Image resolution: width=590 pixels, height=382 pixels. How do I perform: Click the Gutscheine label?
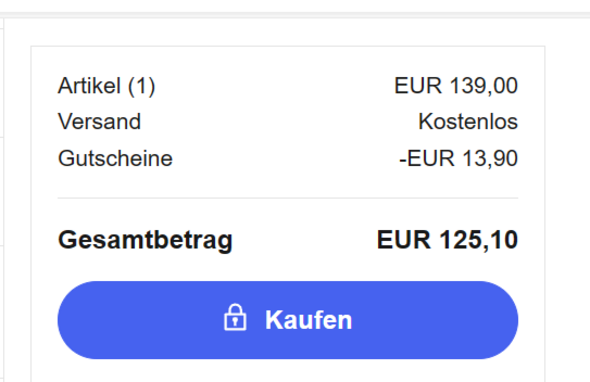[x=115, y=158]
